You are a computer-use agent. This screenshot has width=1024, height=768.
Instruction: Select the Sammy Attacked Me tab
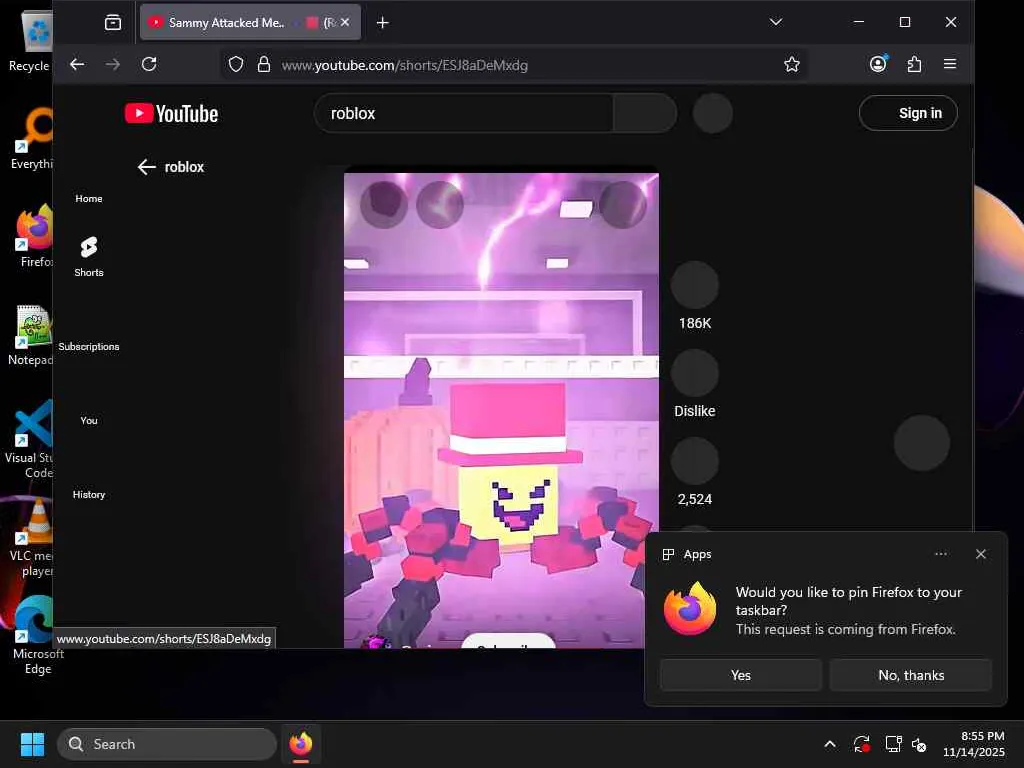point(251,22)
